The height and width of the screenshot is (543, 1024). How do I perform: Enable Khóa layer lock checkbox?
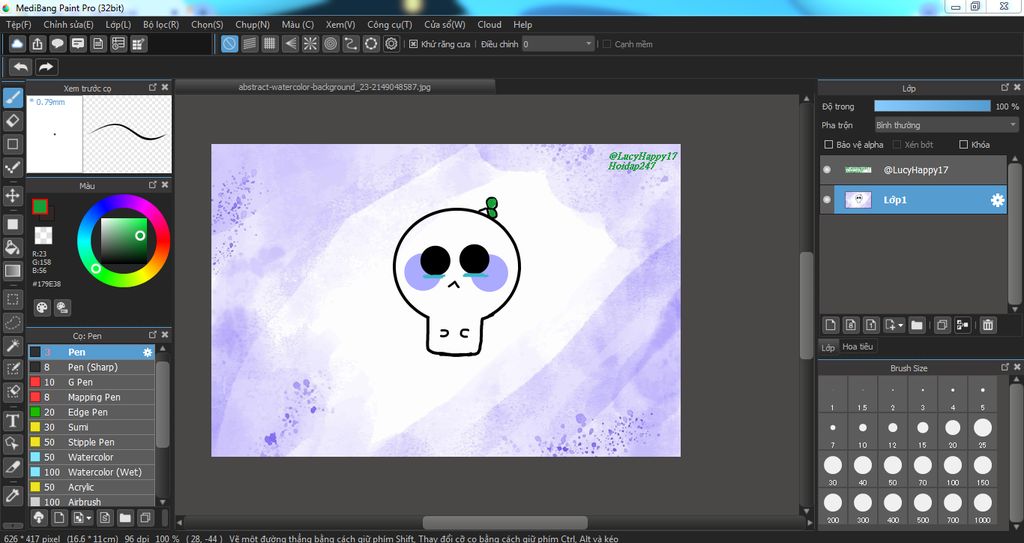[x=963, y=144]
